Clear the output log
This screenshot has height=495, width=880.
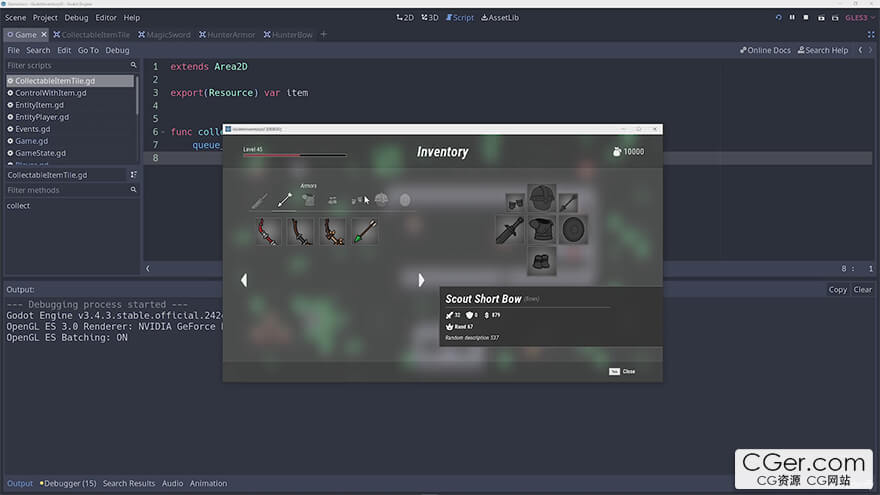click(x=862, y=290)
